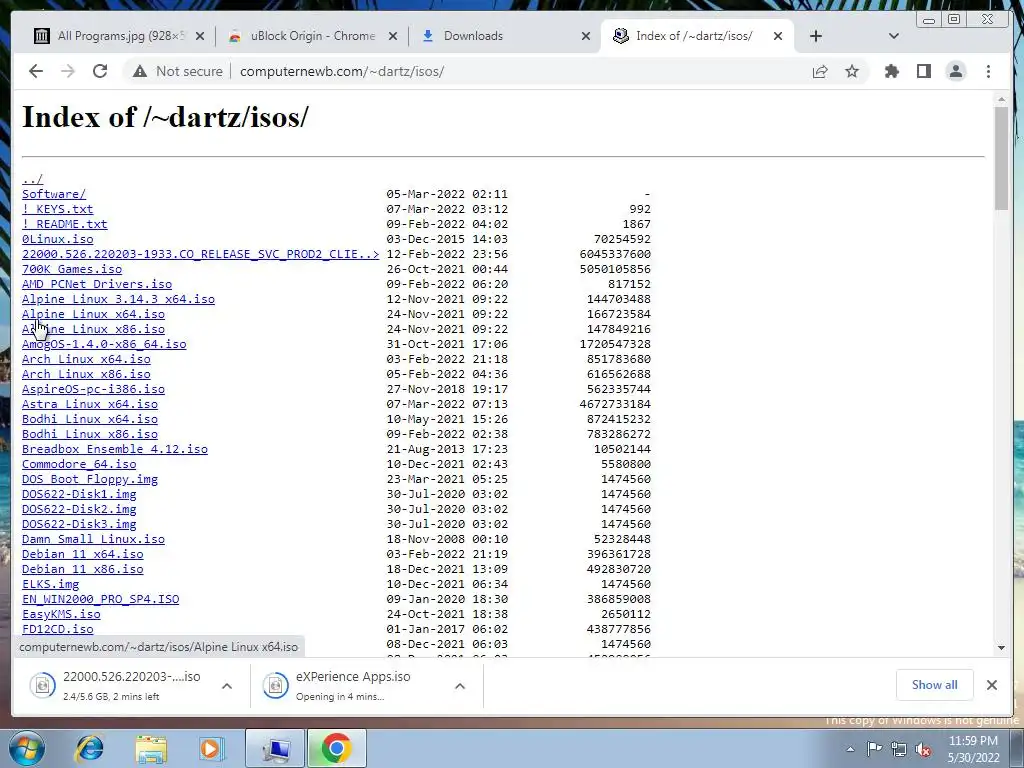The height and width of the screenshot is (768, 1024).
Task: Open the tab search chevron
Action: coord(894,36)
